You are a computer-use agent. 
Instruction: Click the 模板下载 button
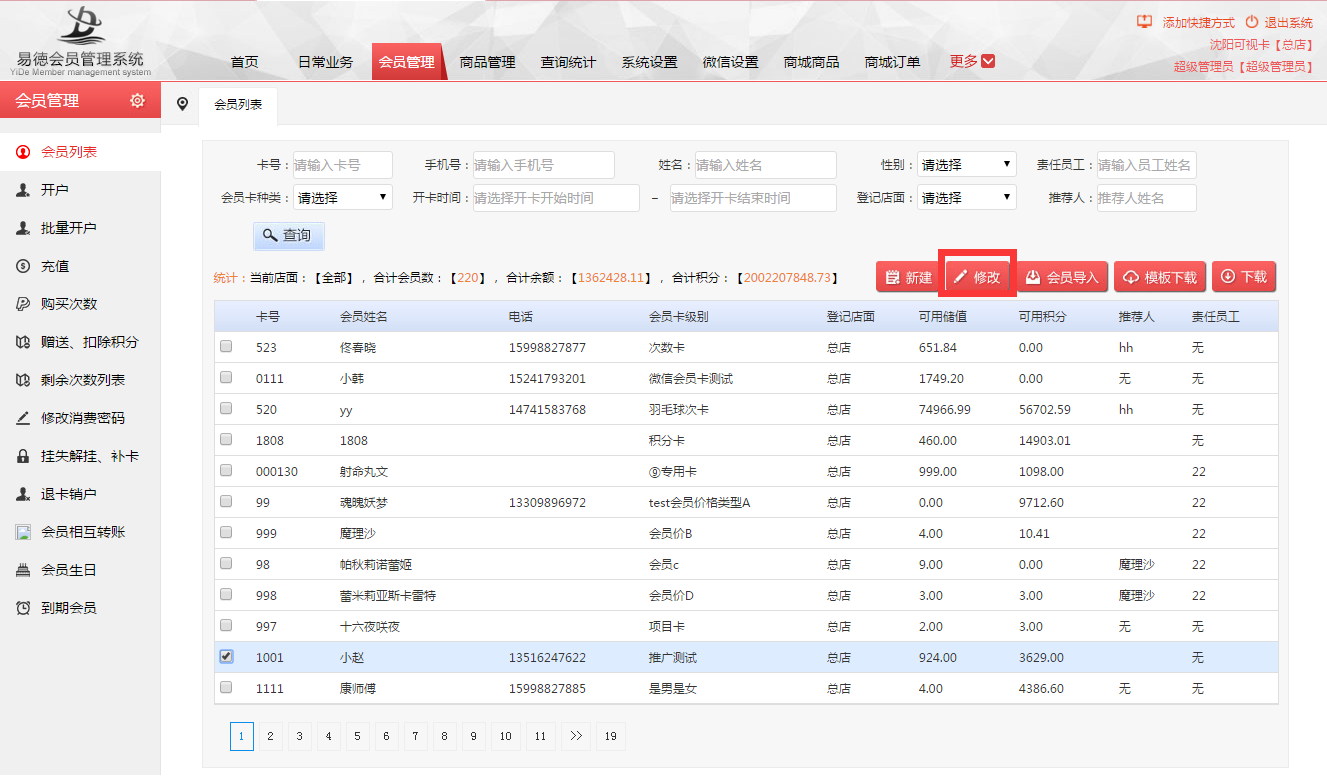tap(1160, 277)
